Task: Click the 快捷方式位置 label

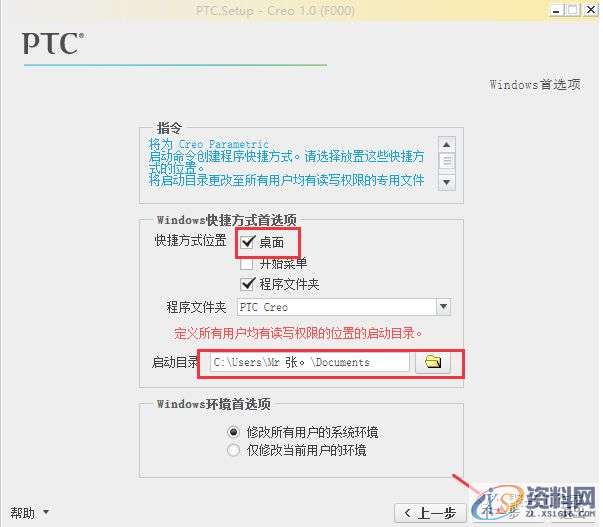Action: (x=190, y=240)
